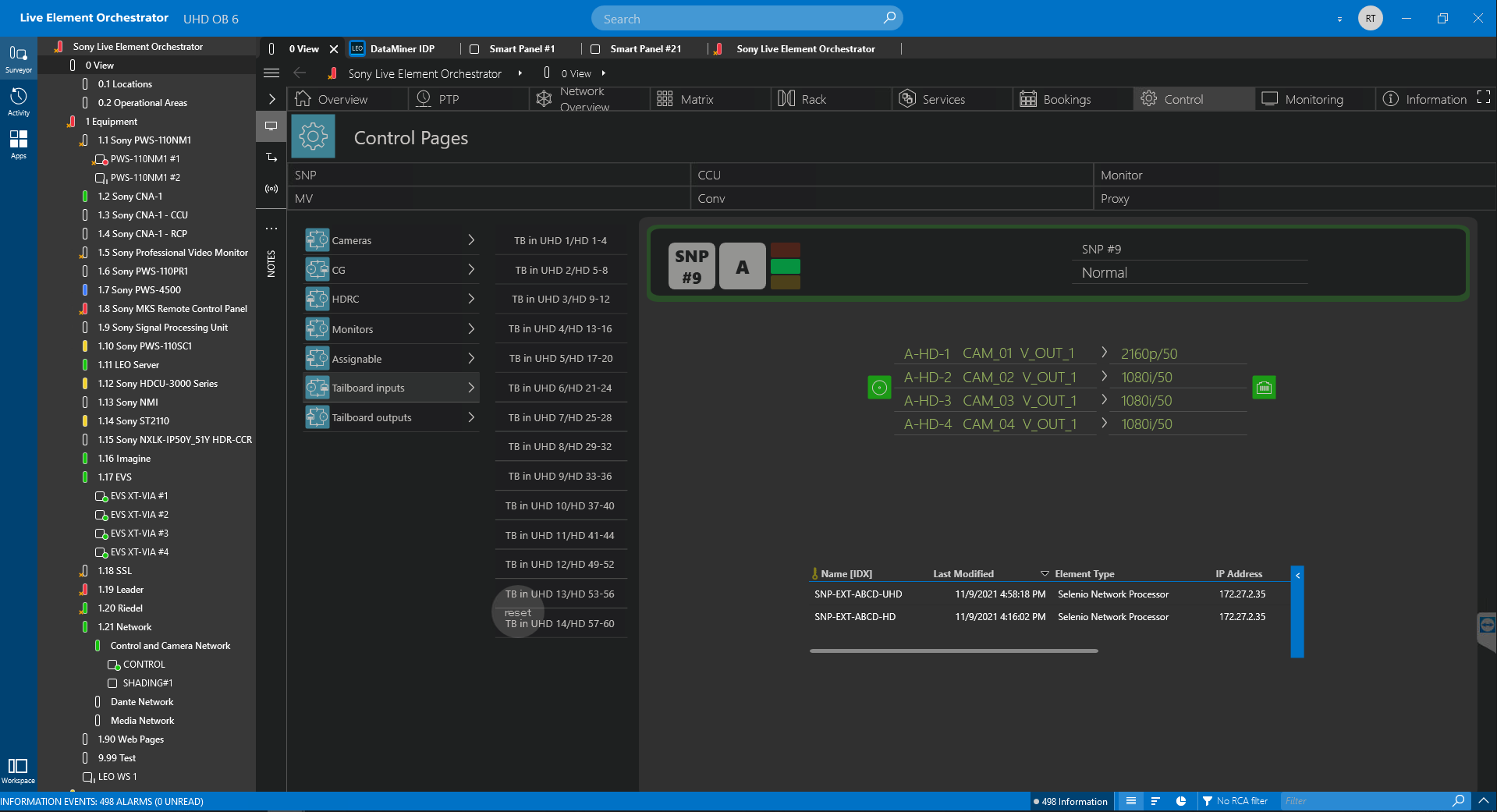1497x812 pixels.
Task: Expand the side panel with right chevron
Action: (271, 99)
